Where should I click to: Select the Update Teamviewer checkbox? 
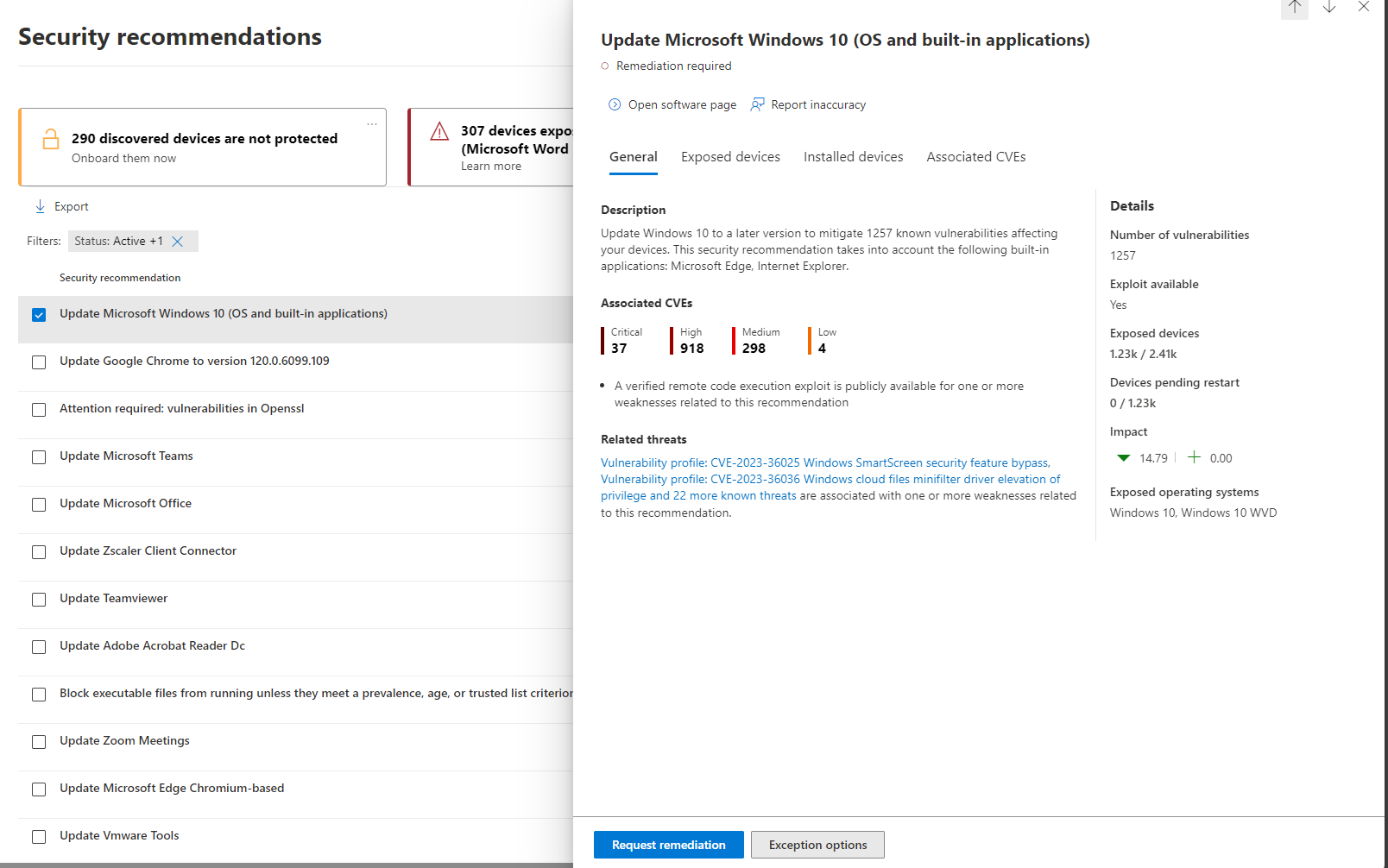39,600
